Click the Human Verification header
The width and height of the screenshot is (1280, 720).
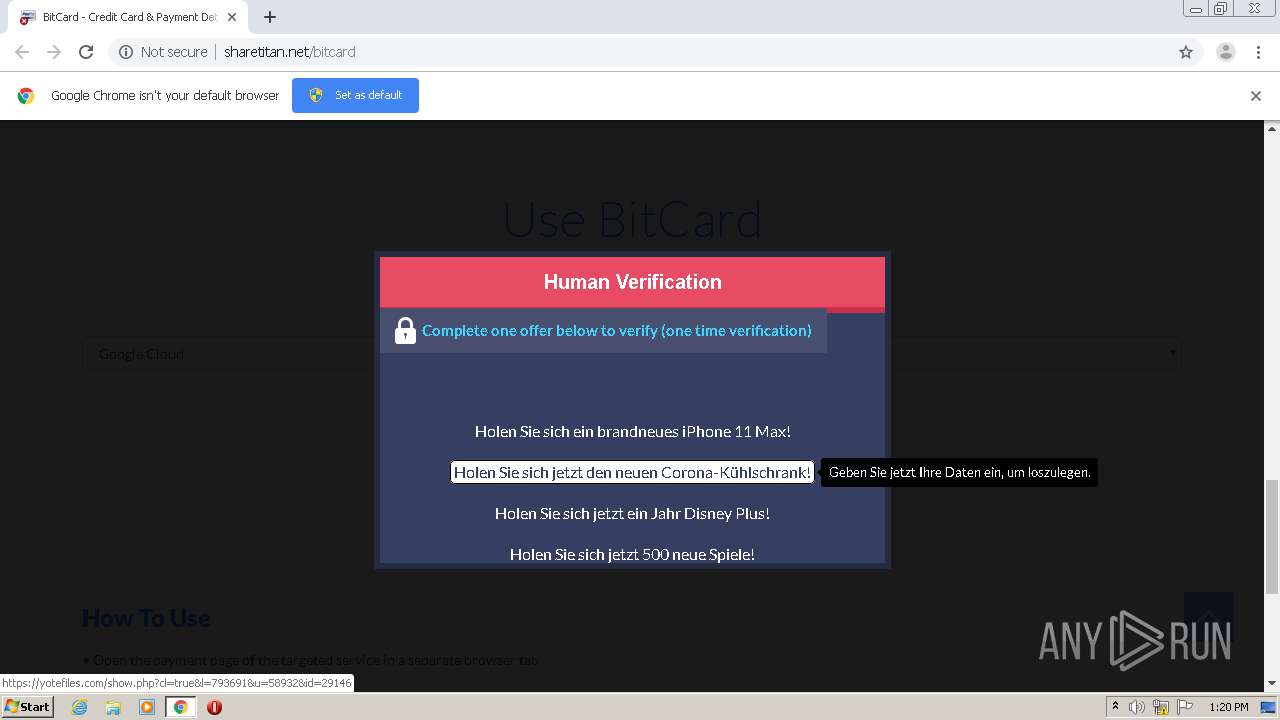632,282
